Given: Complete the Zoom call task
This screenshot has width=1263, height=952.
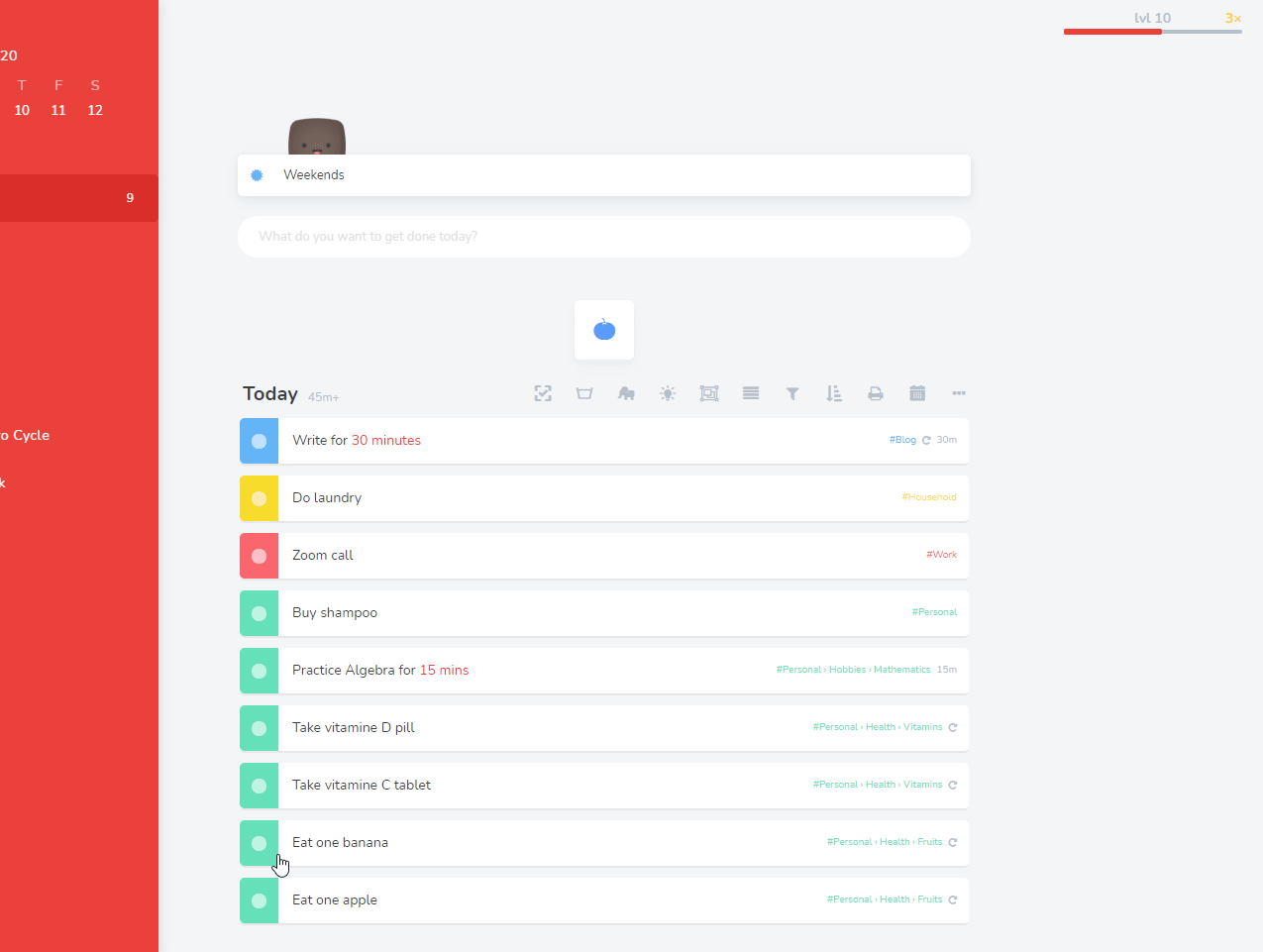Looking at the screenshot, I should (x=259, y=556).
